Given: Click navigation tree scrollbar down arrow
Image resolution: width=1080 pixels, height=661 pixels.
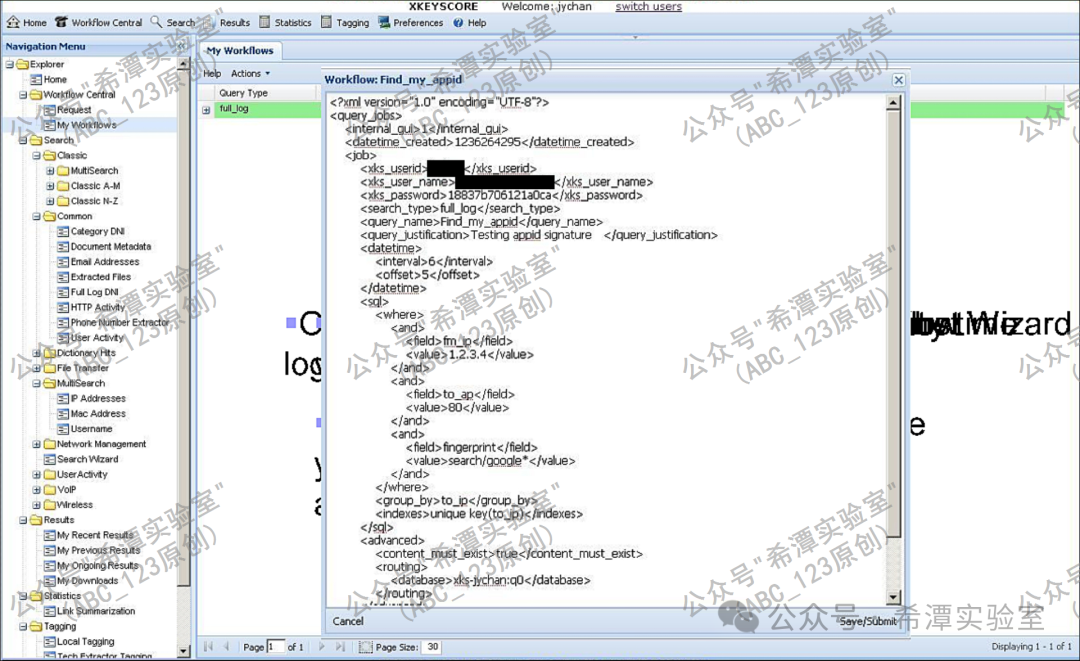Looking at the screenshot, I should (x=183, y=651).
